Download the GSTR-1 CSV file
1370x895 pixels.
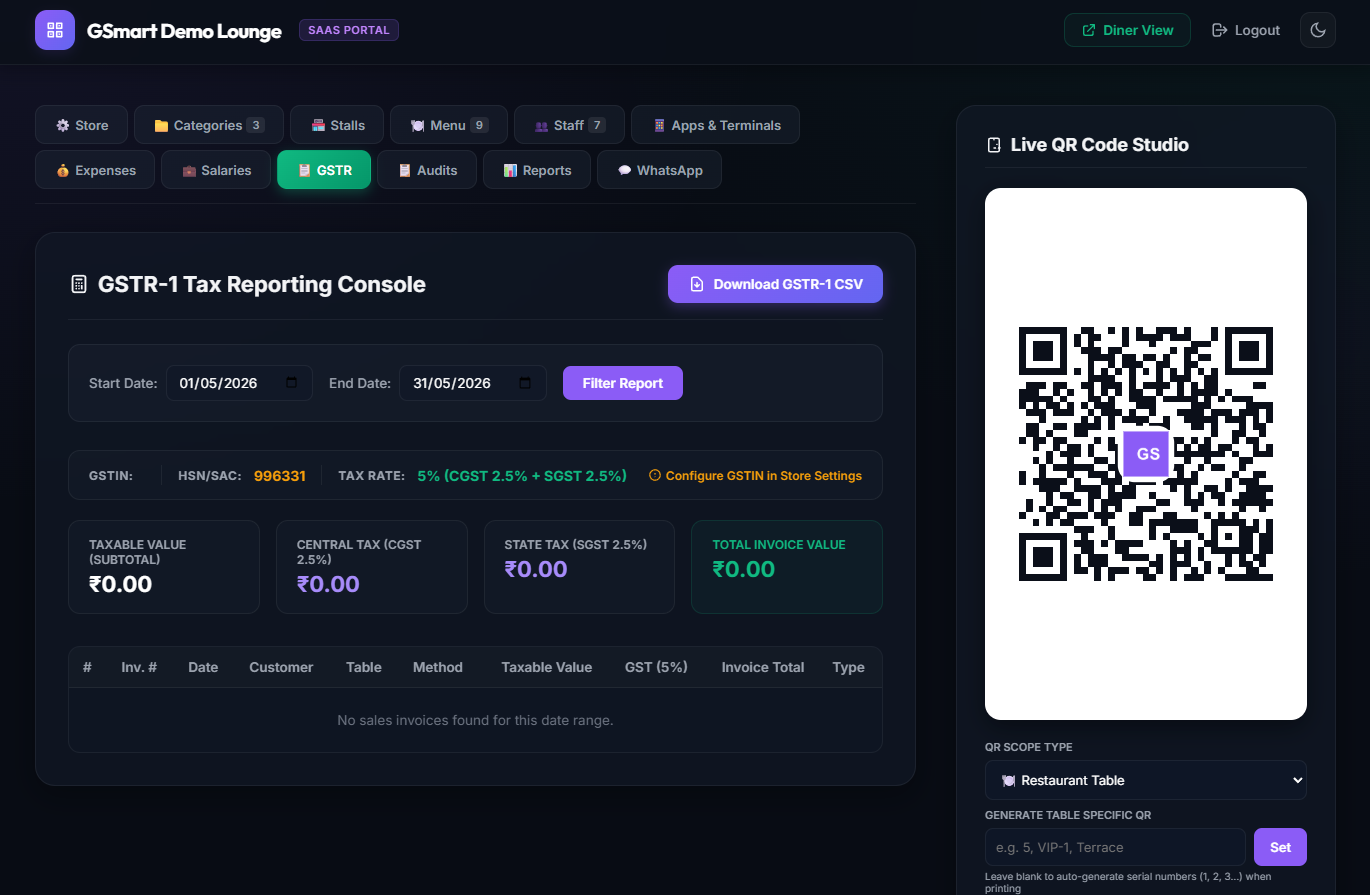(775, 284)
